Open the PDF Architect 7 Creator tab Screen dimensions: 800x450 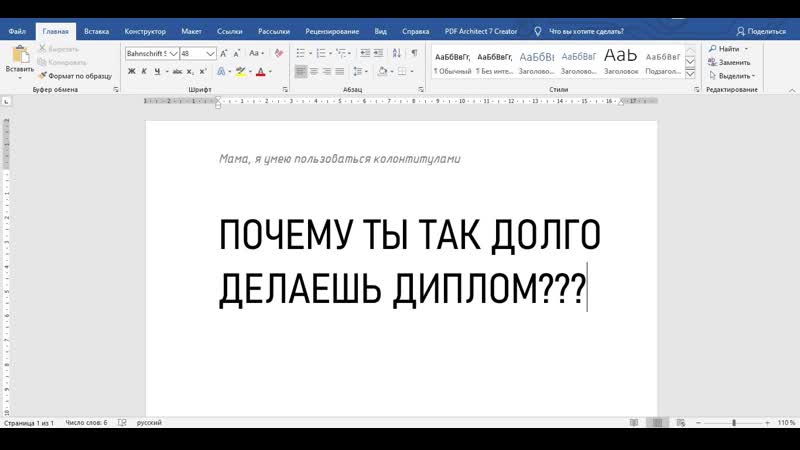click(x=481, y=31)
